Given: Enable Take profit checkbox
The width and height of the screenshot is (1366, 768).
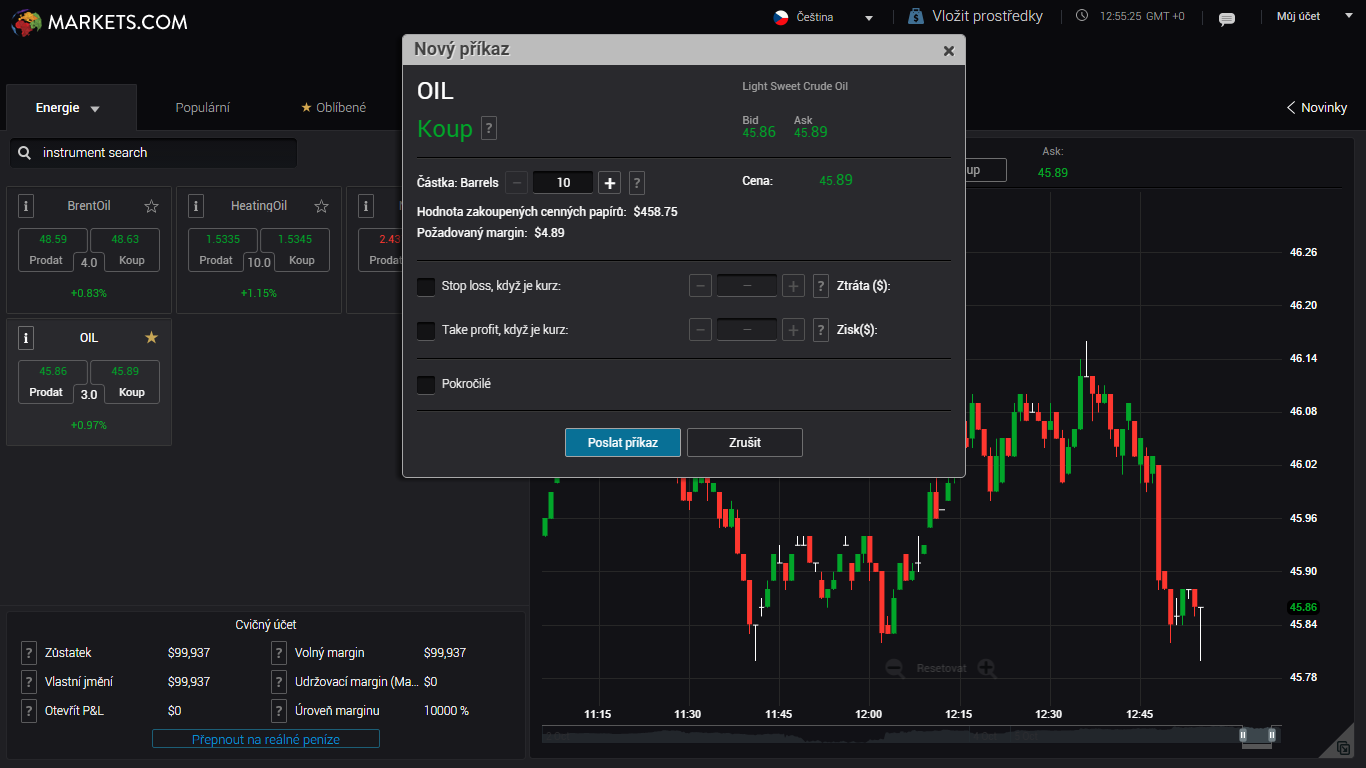Looking at the screenshot, I should (426, 331).
